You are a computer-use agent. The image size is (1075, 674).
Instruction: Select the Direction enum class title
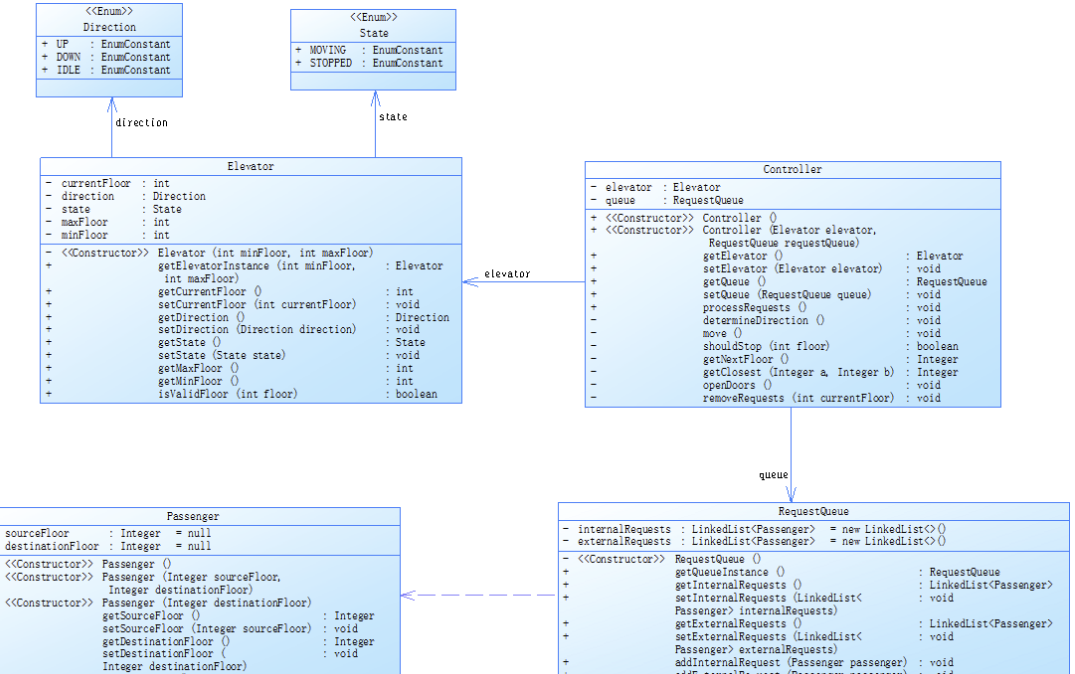click(110, 27)
